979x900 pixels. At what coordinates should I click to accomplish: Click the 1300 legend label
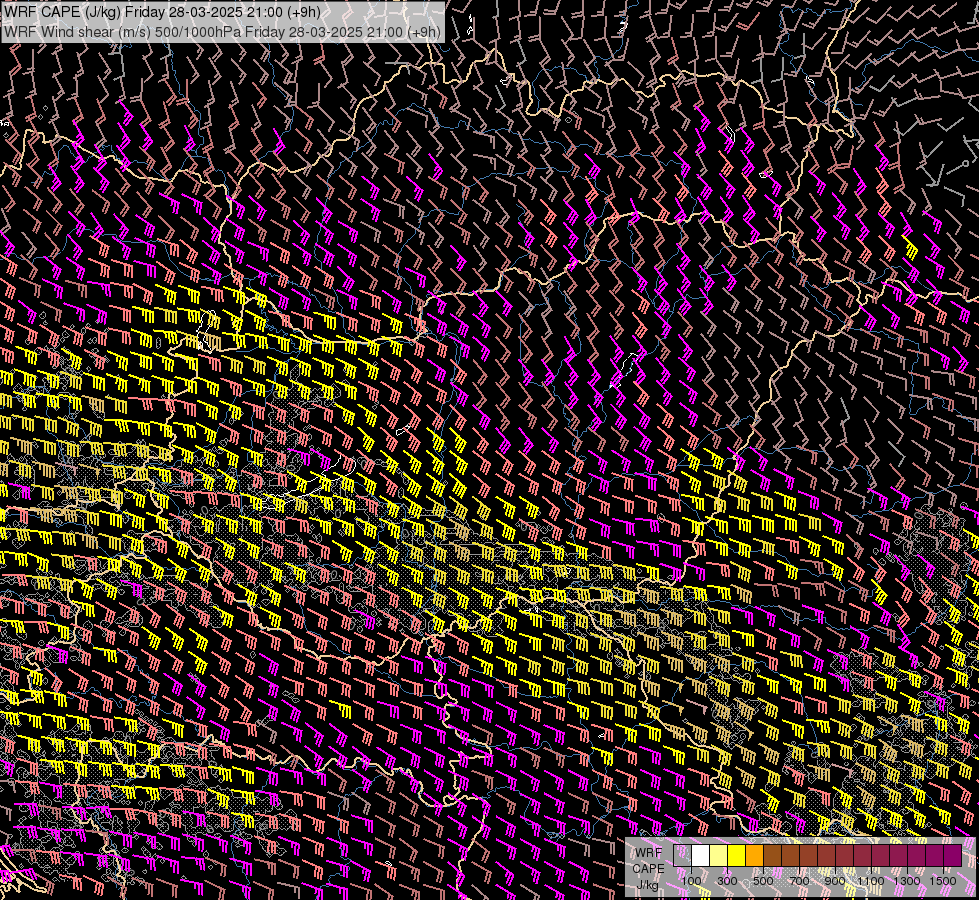pos(907,881)
